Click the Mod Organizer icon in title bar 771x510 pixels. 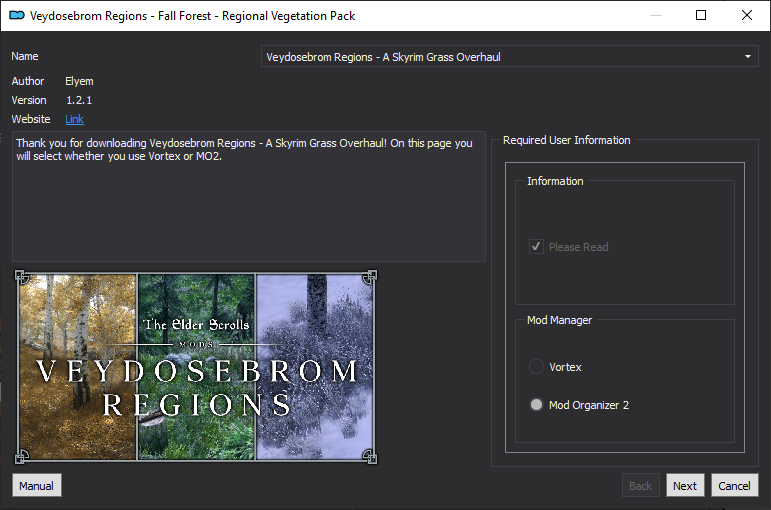(x=17, y=16)
